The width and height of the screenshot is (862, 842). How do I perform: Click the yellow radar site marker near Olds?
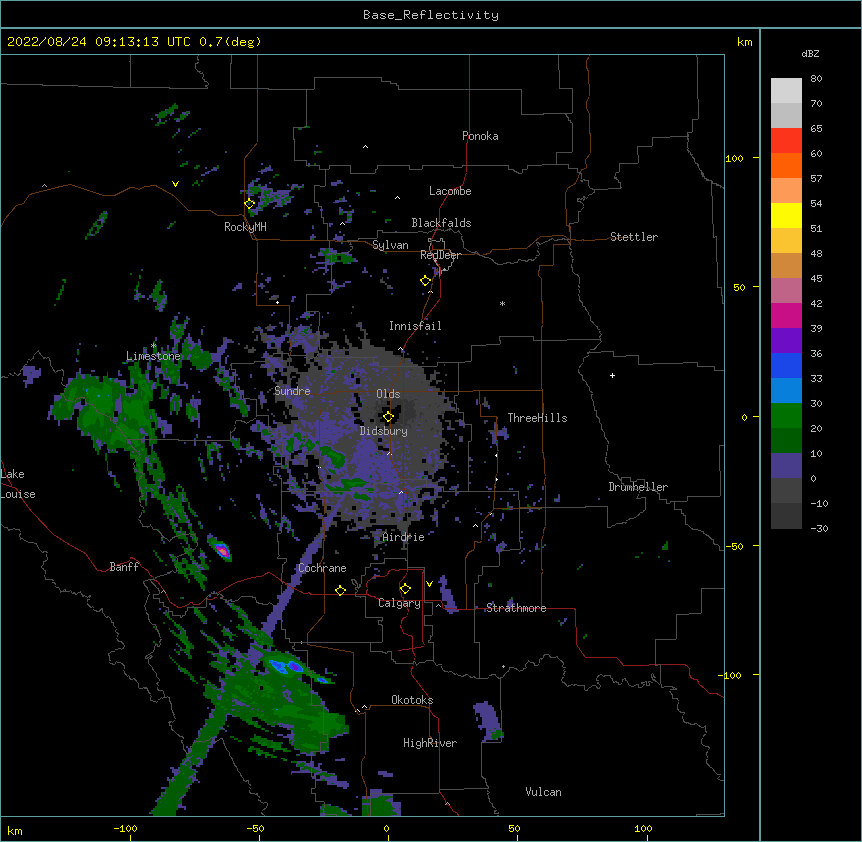coord(388,417)
